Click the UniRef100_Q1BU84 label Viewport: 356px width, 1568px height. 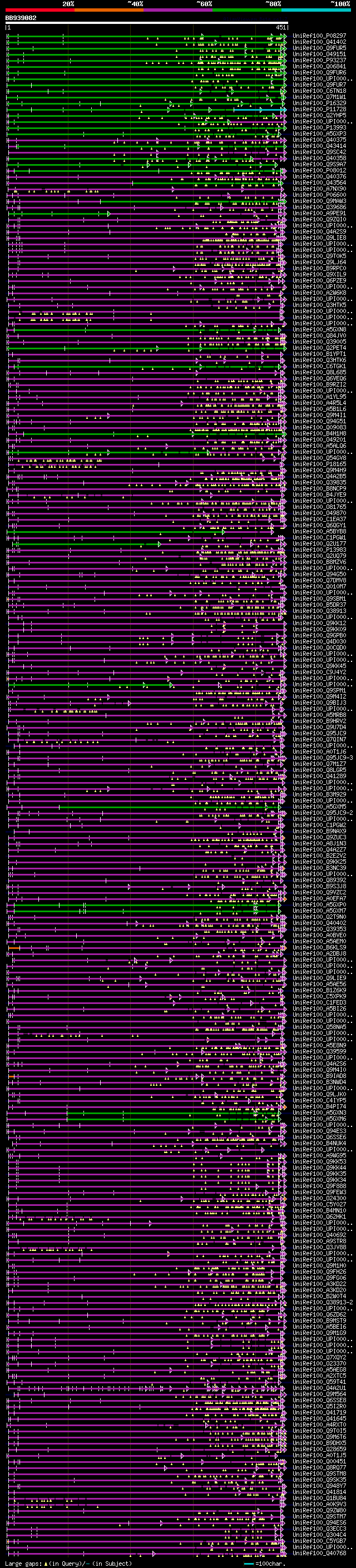point(319,1498)
